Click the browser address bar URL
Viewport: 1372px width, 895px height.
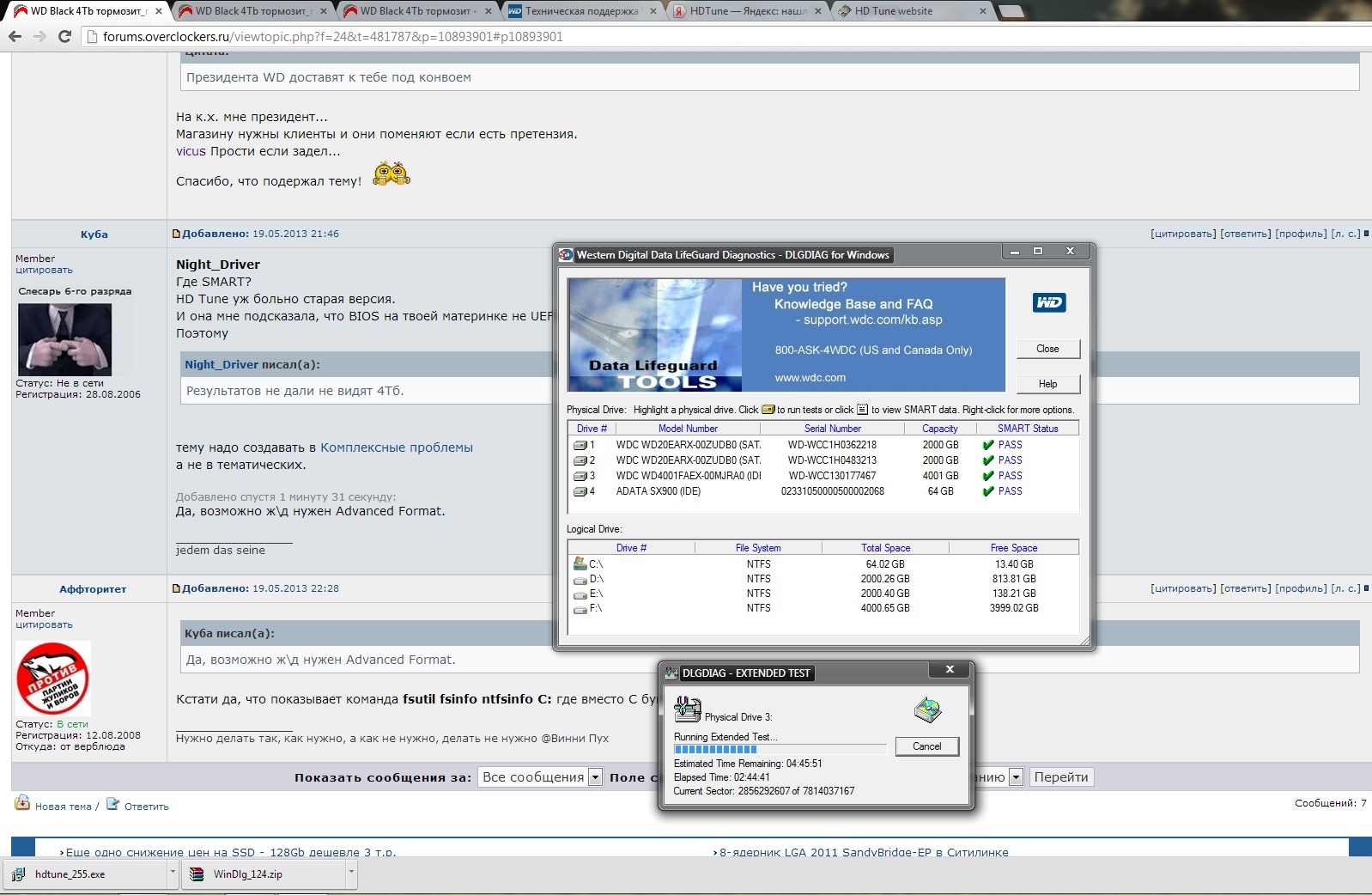(333, 37)
